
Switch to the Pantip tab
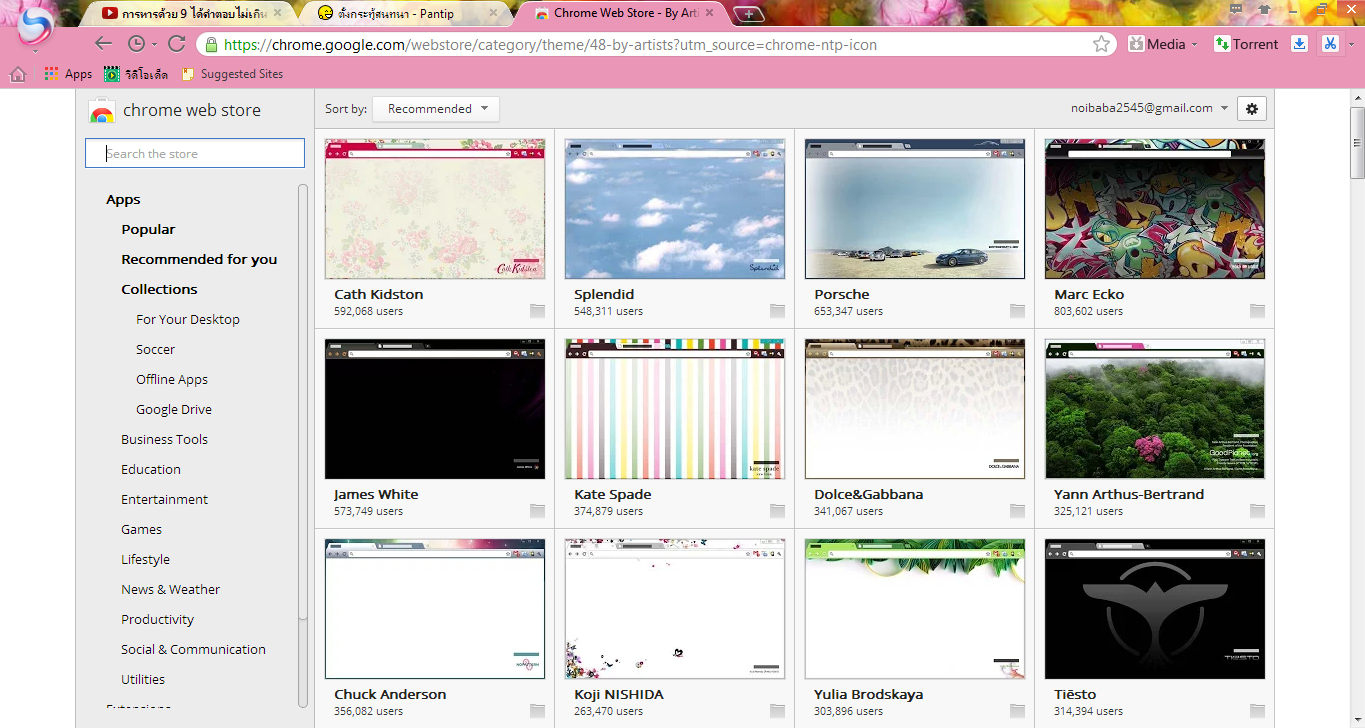tap(407, 13)
